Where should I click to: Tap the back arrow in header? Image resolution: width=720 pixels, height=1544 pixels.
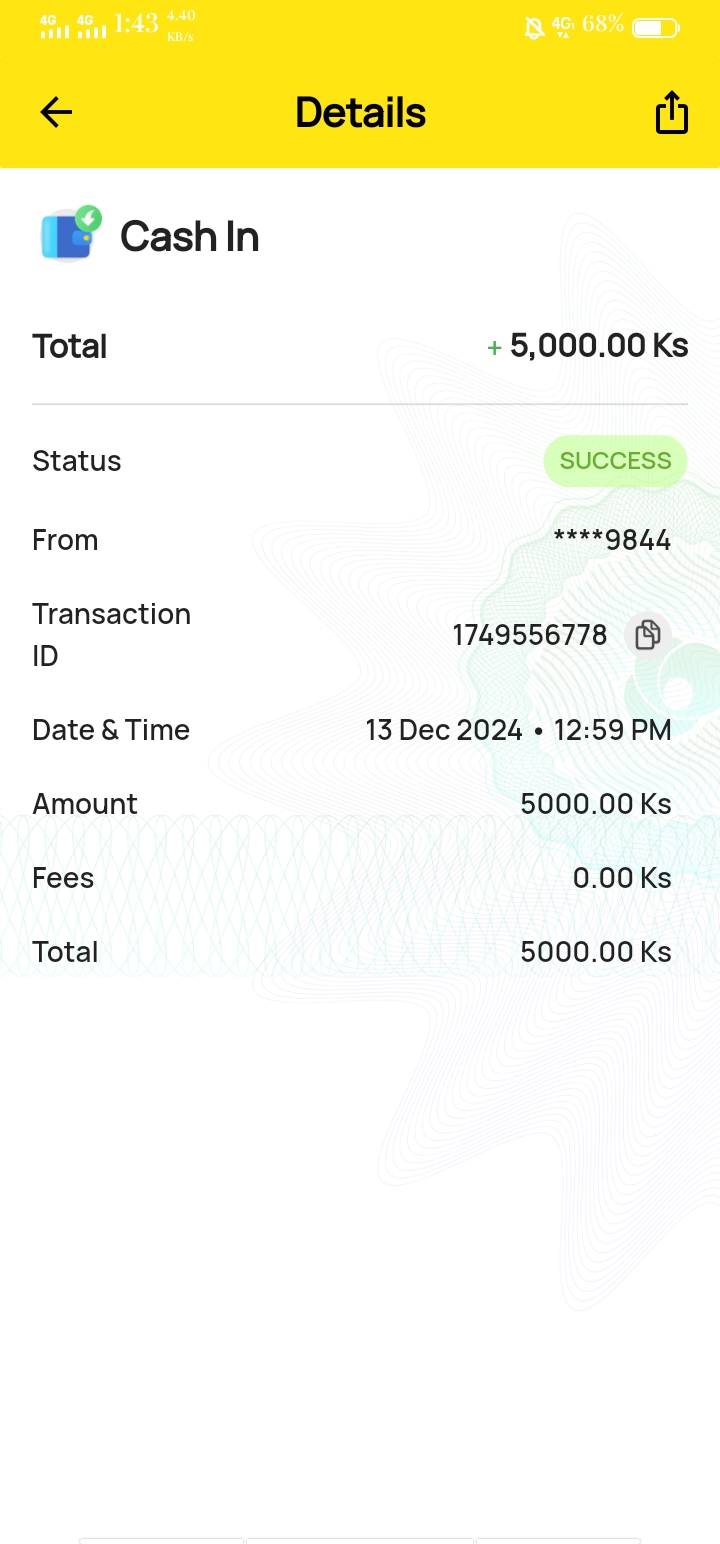[56, 112]
